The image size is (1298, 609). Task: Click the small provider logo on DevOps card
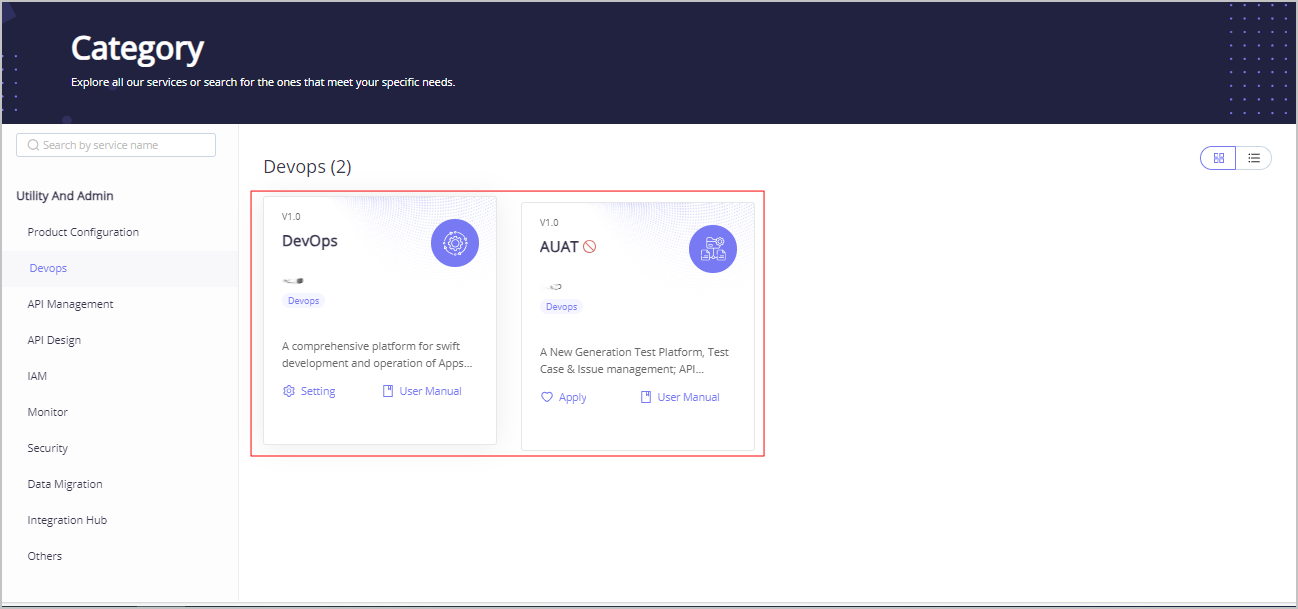293,281
